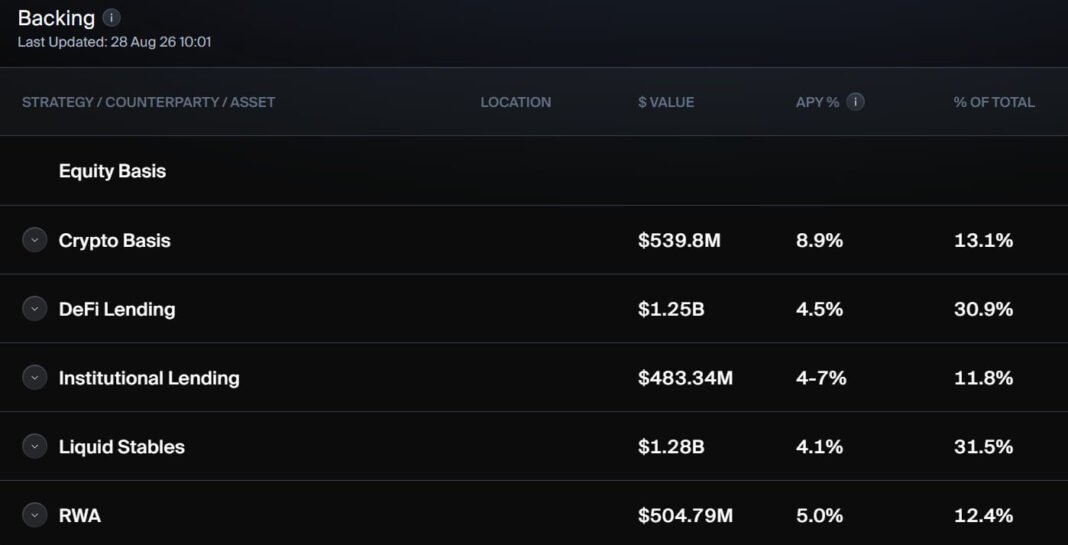Expand the DeFi Lending row chevron
Screen dimensions: 1068x545
point(35,309)
